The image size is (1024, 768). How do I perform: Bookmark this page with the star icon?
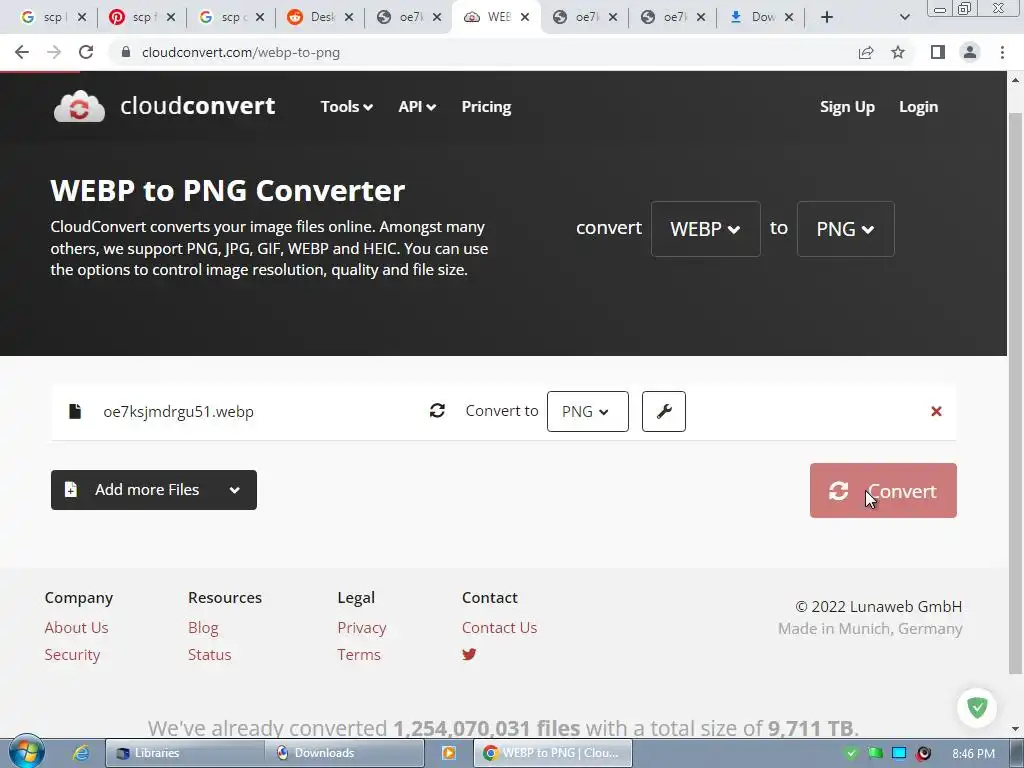coord(898,52)
